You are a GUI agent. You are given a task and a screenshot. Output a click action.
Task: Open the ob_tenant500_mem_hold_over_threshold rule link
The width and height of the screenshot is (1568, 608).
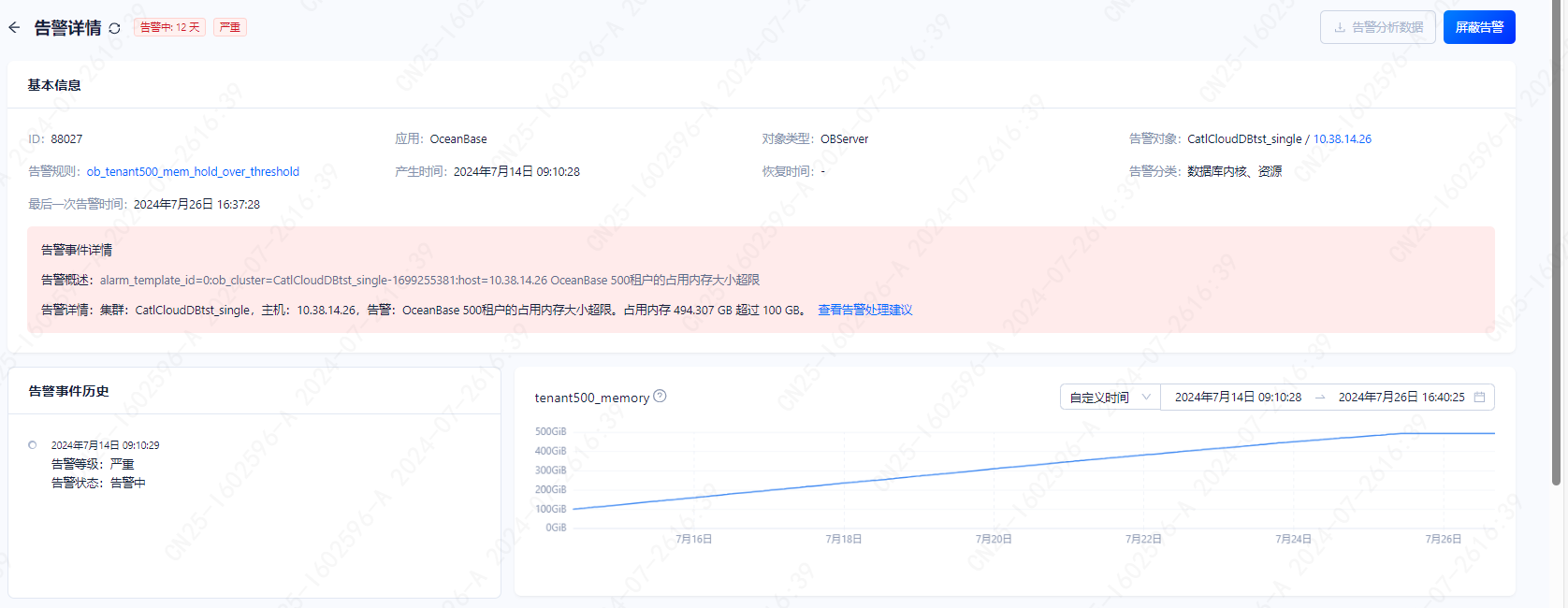(193, 171)
